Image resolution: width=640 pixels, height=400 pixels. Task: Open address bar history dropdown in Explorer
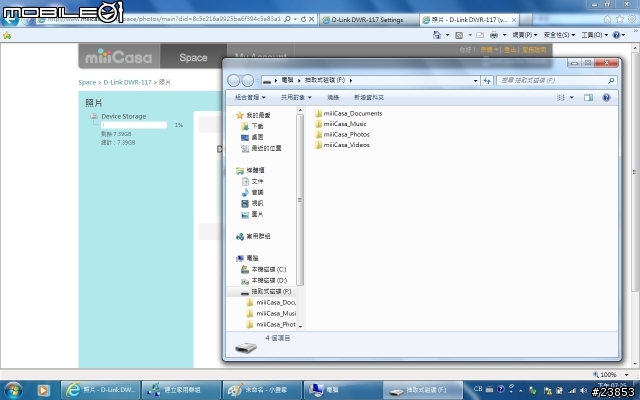(476, 81)
